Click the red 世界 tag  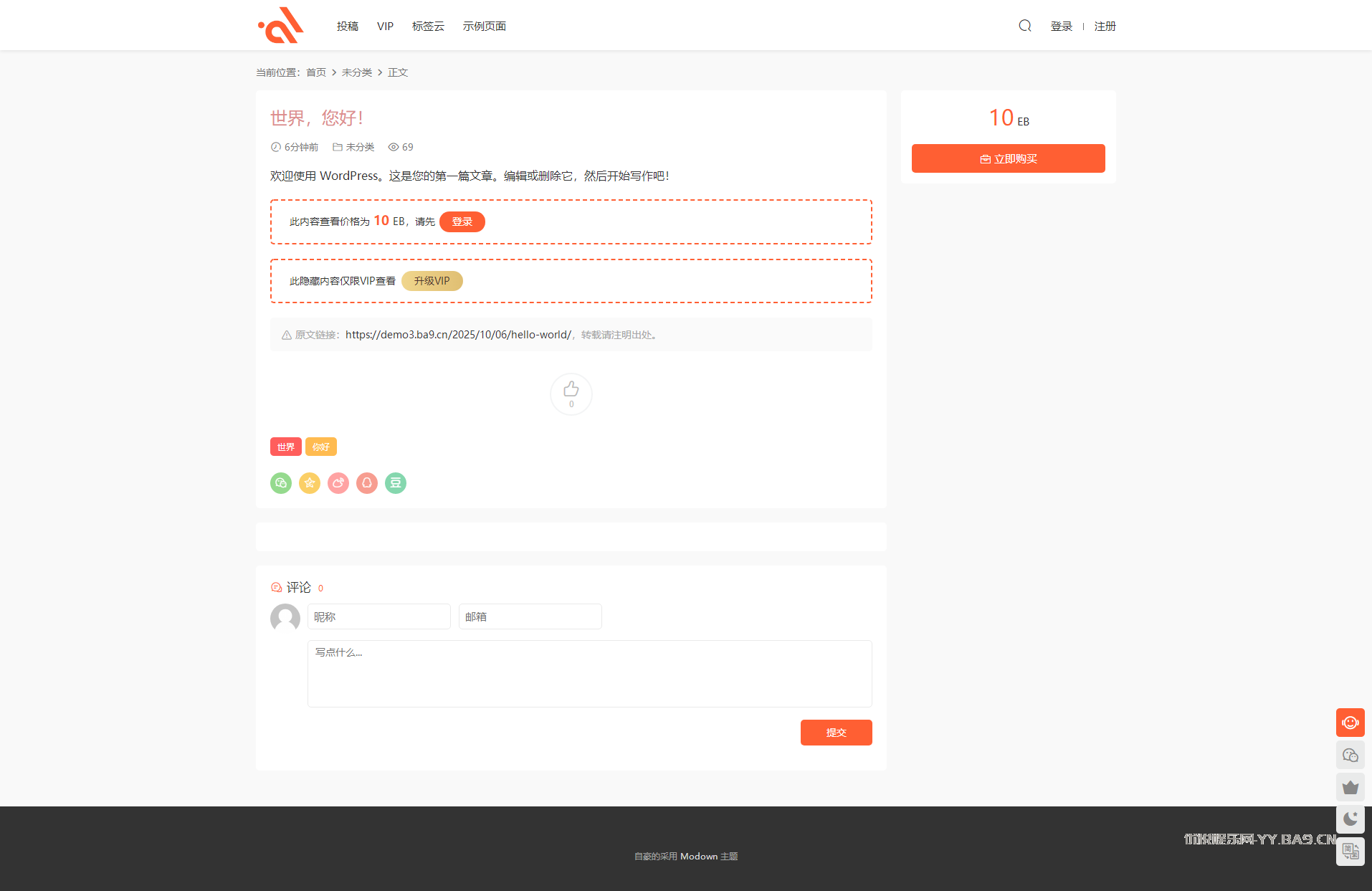coord(285,447)
